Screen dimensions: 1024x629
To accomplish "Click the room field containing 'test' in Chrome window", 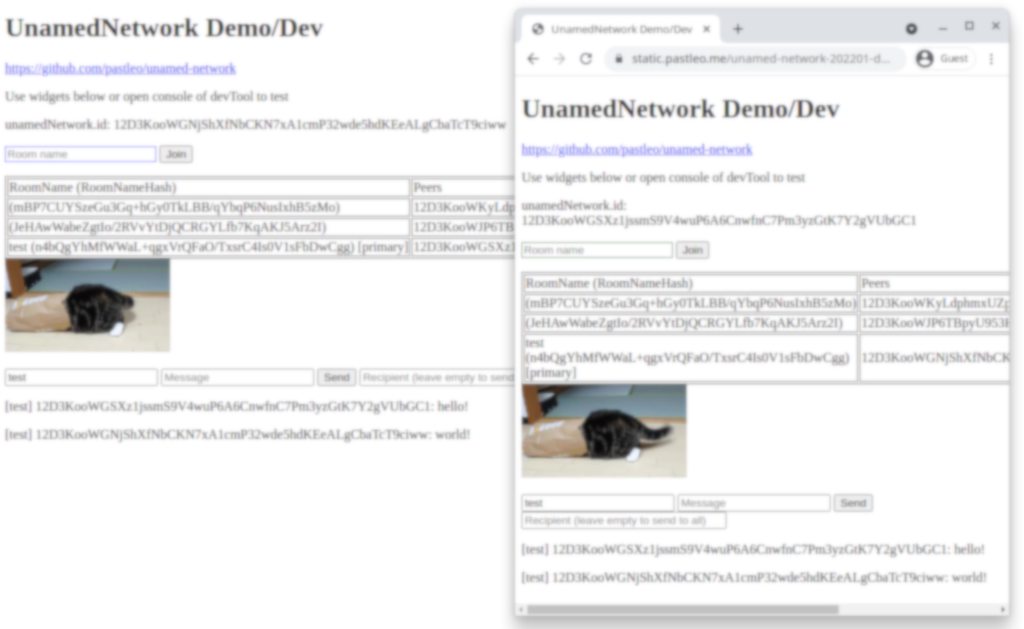I will coord(598,503).
